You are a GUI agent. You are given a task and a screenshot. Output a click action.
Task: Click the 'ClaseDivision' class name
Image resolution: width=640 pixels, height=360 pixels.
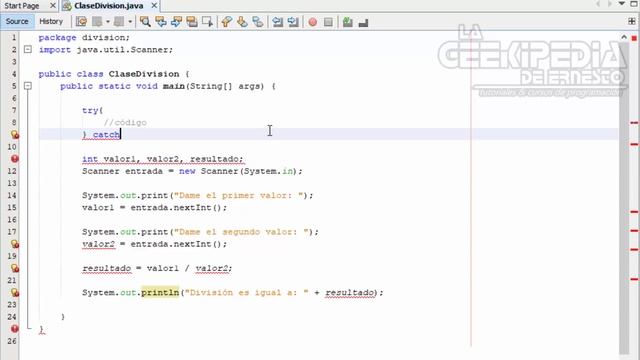pyautogui.click(x=144, y=74)
